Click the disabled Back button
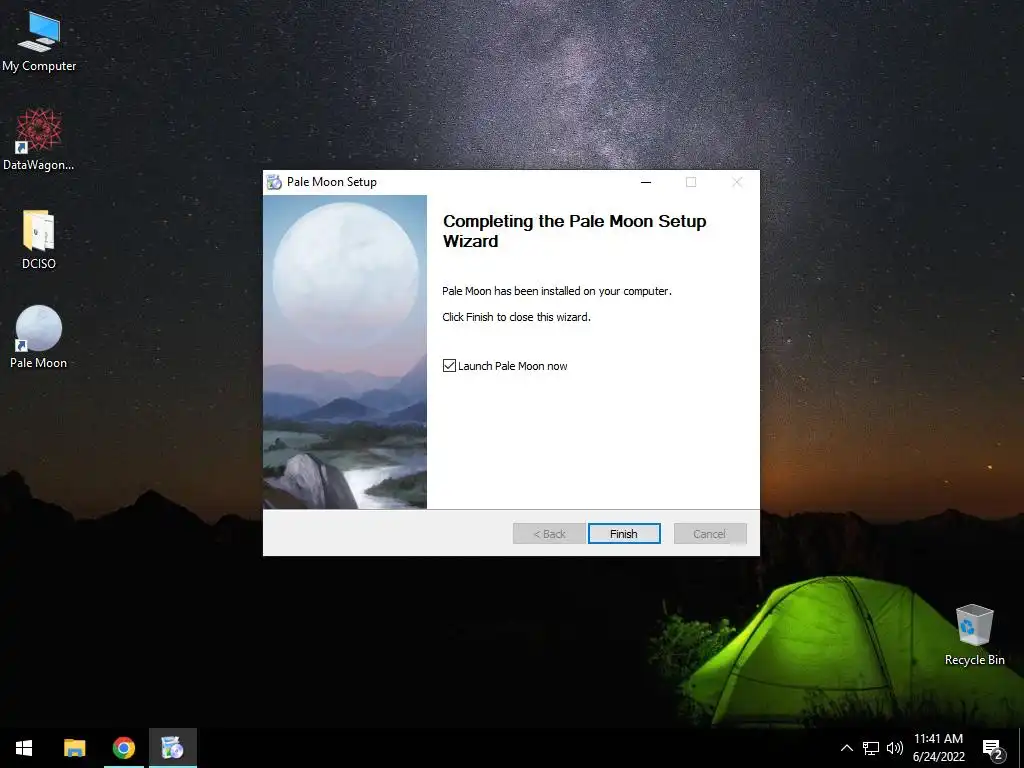This screenshot has height=768, width=1024. coord(549,534)
